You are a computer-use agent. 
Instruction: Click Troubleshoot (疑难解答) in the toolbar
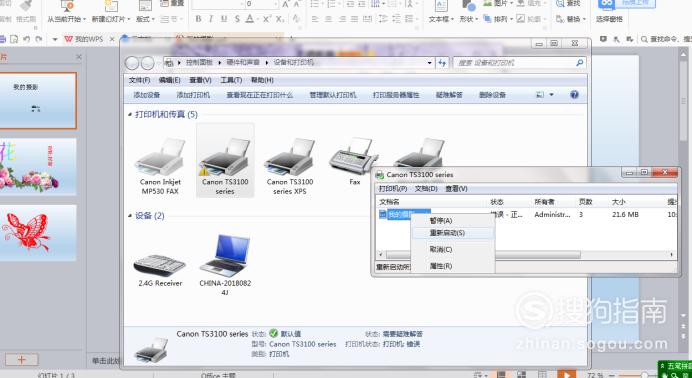tap(449, 95)
